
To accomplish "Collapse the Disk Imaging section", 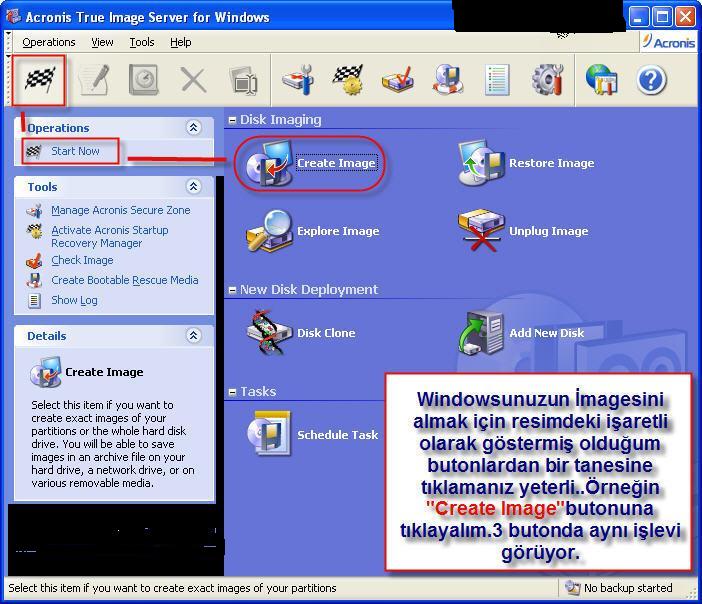I will click(x=232, y=120).
